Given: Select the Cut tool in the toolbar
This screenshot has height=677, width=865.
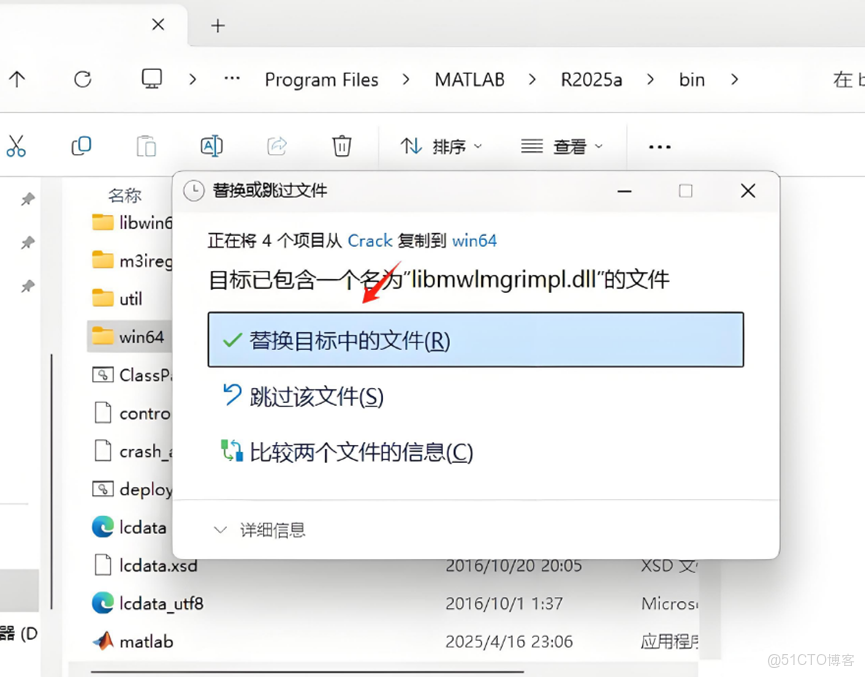Looking at the screenshot, I should [x=18, y=146].
